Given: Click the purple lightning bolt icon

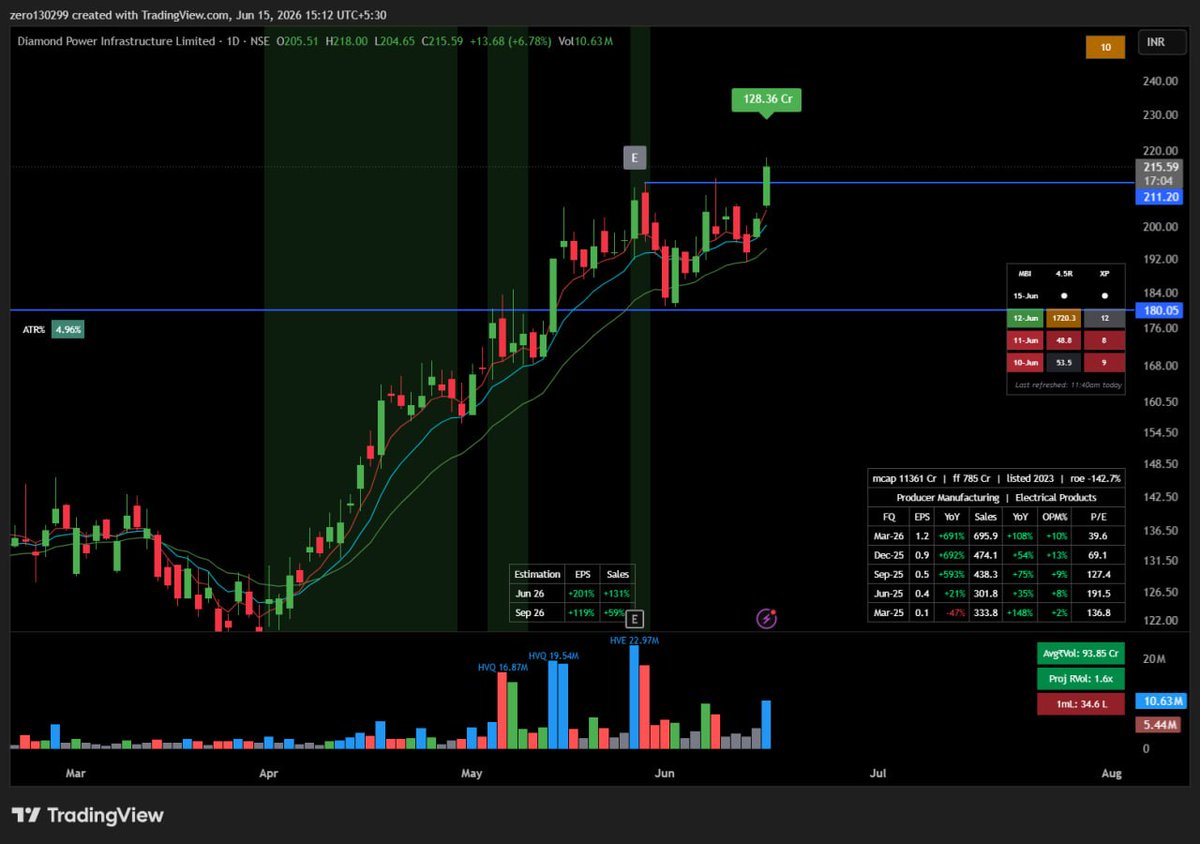Looking at the screenshot, I should click(767, 619).
